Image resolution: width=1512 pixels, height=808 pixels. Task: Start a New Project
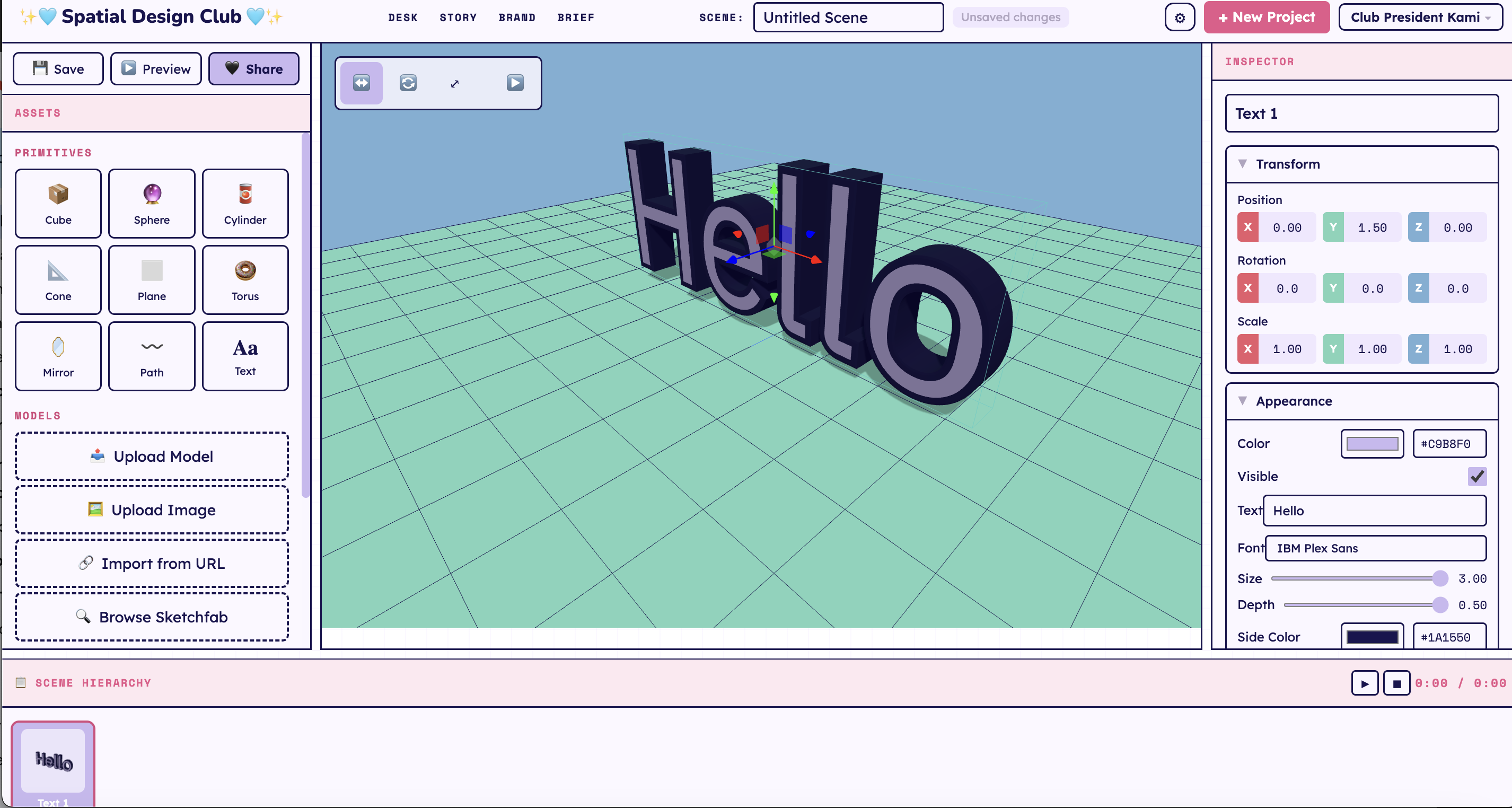tap(1266, 17)
